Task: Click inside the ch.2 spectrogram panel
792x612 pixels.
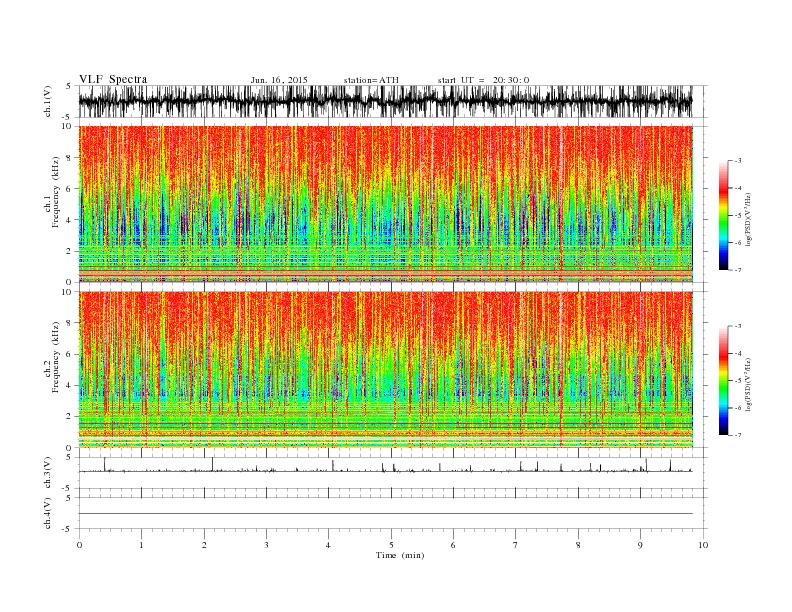Action: [385, 370]
